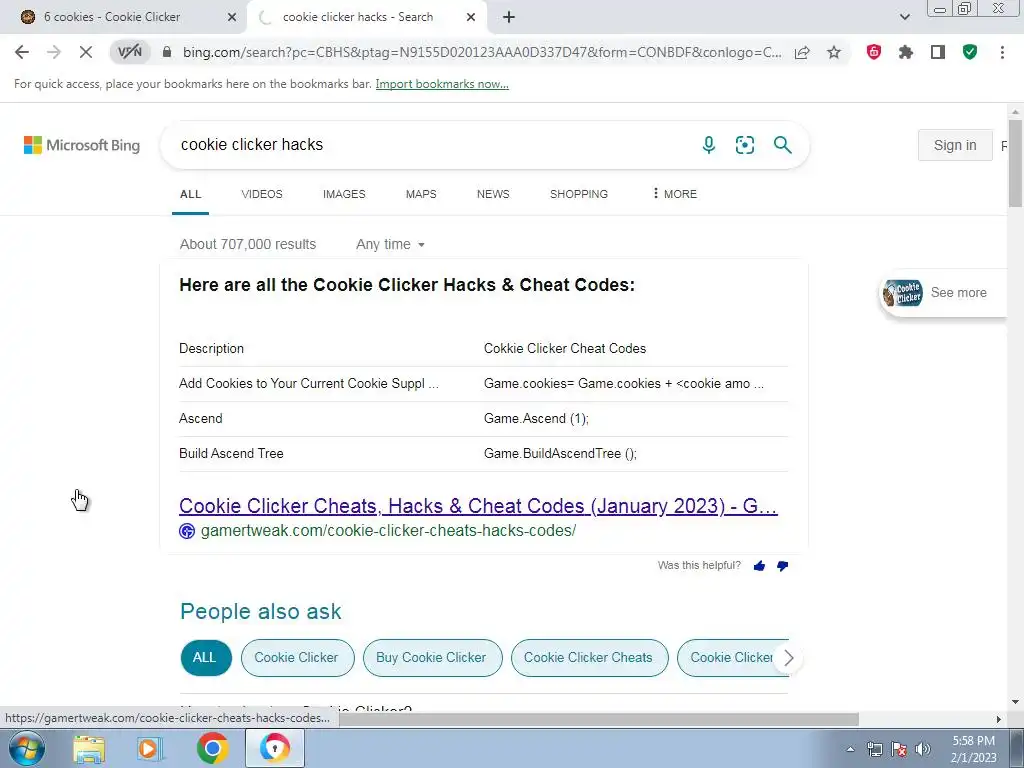Viewport: 1024px width, 768px height.
Task: Click the share page icon in address bar
Action: 802,52
